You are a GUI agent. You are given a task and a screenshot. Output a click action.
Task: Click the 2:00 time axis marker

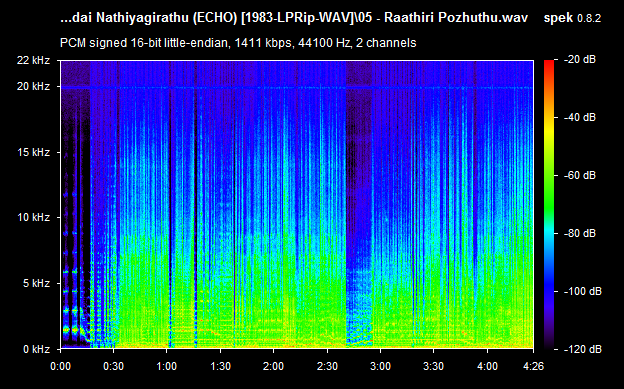pyautogui.click(x=273, y=366)
